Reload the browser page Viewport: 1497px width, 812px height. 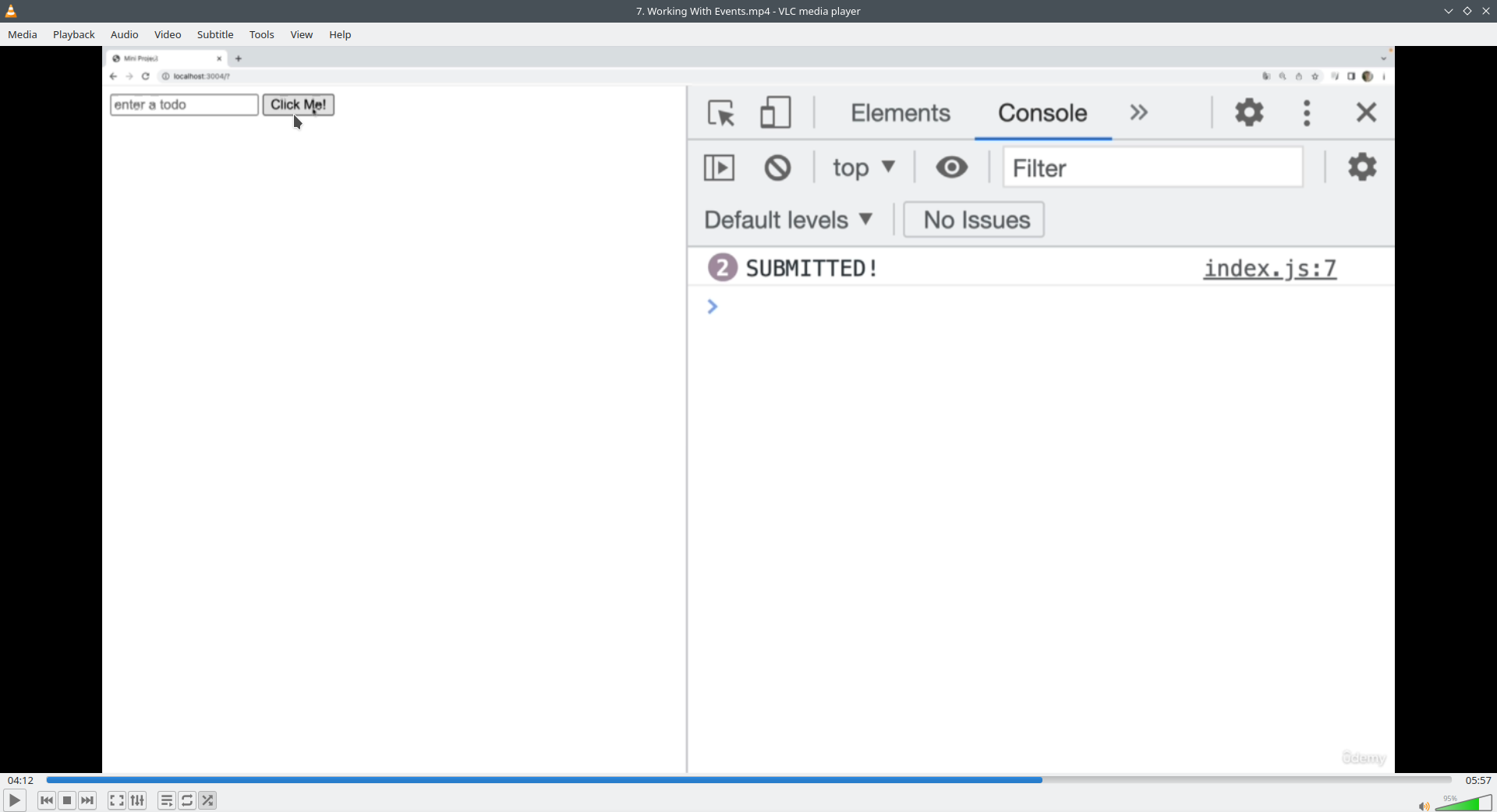146,76
